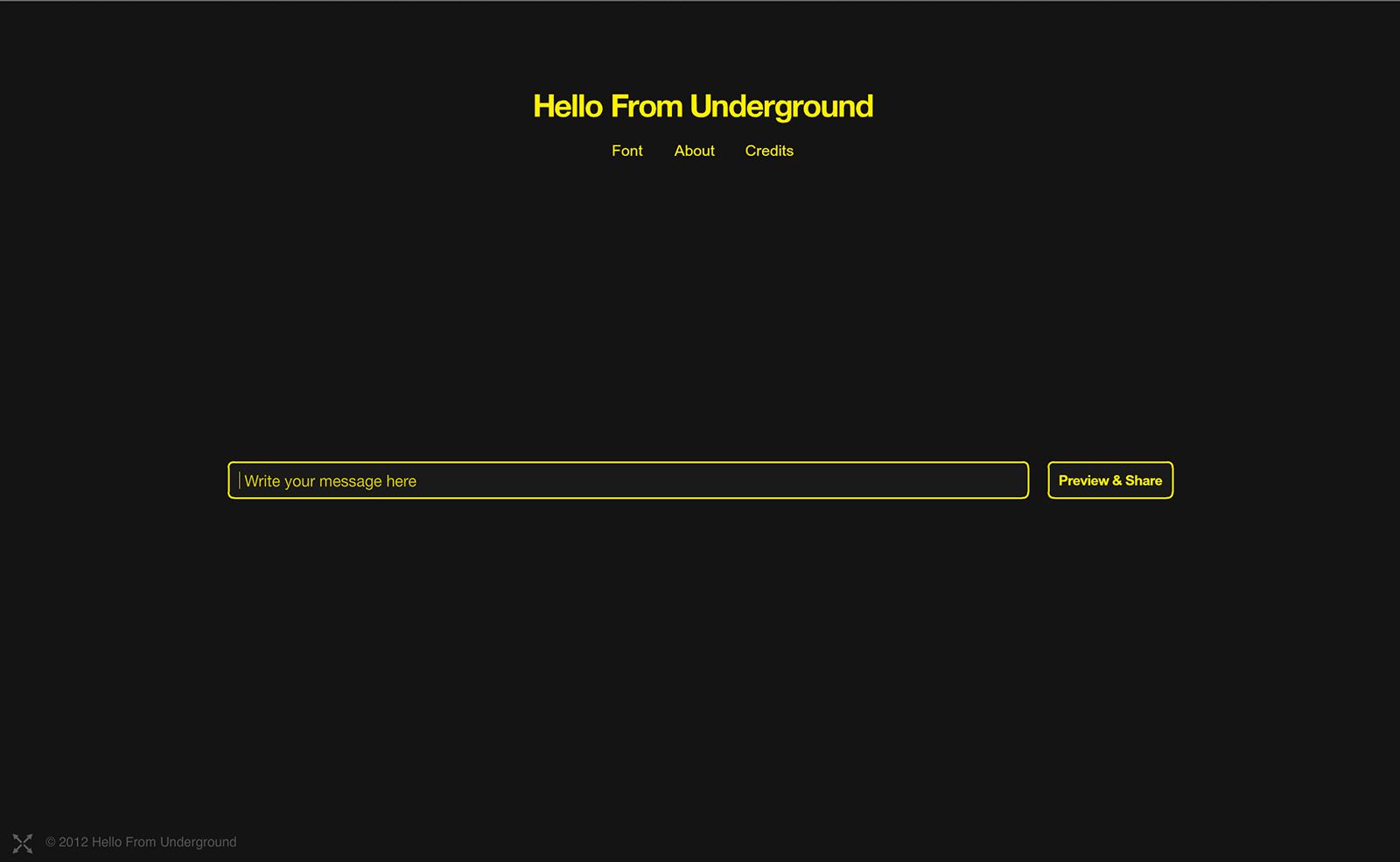Open the Credits page link

click(769, 151)
